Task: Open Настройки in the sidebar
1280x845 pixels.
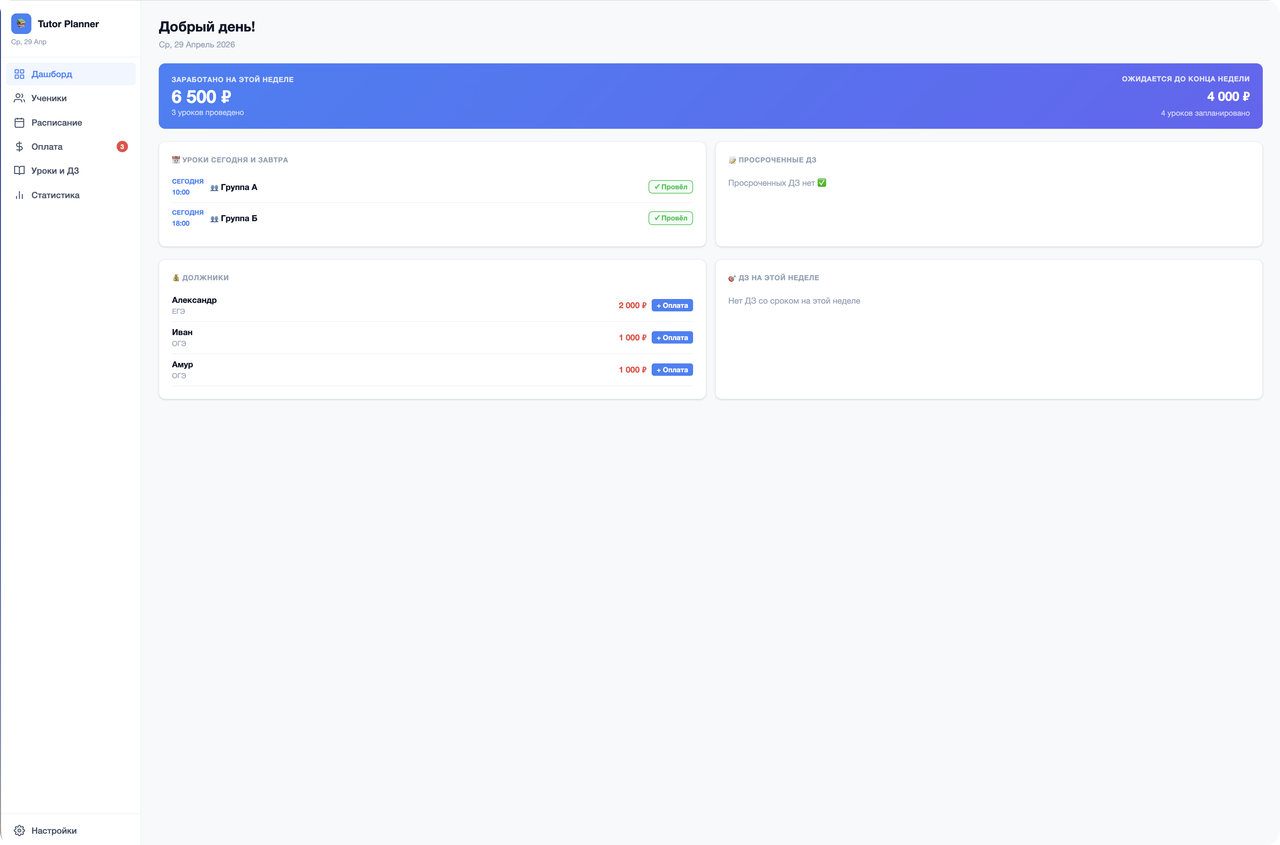Action: click(x=71, y=830)
